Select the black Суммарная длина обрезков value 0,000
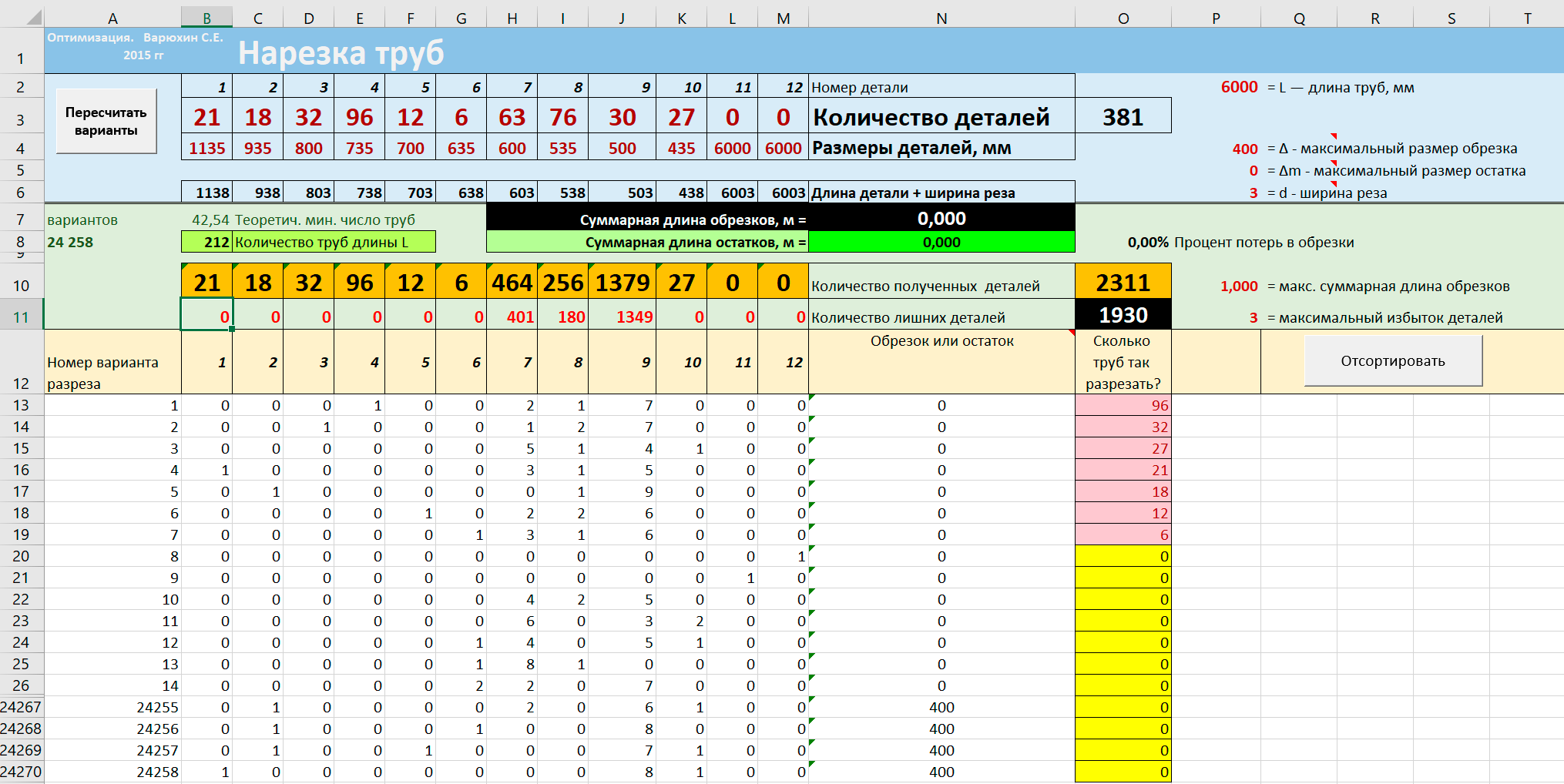The width and height of the screenshot is (1564, 784). (x=941, y=219)
